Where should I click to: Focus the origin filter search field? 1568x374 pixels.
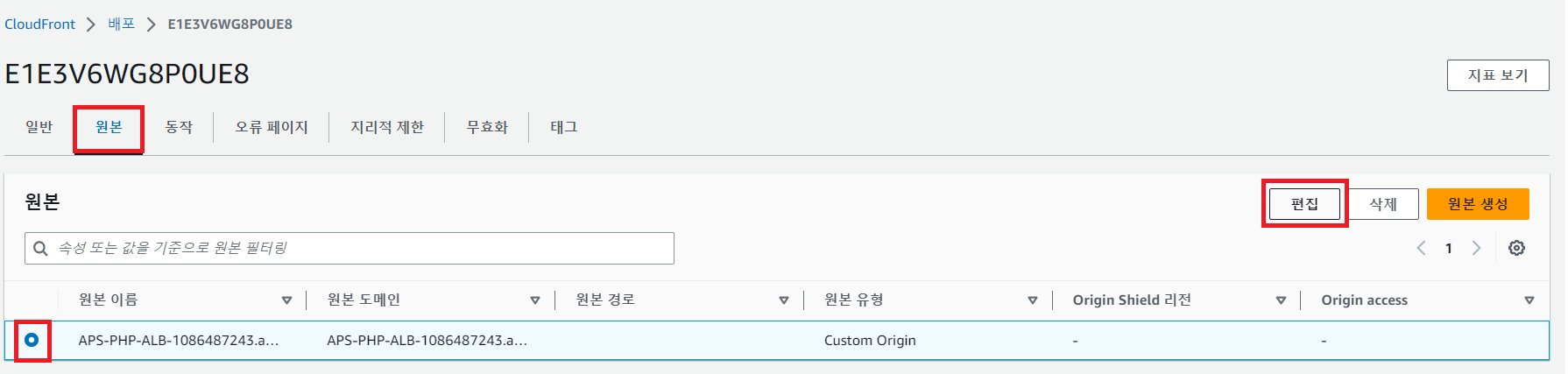tap(350, 248)
